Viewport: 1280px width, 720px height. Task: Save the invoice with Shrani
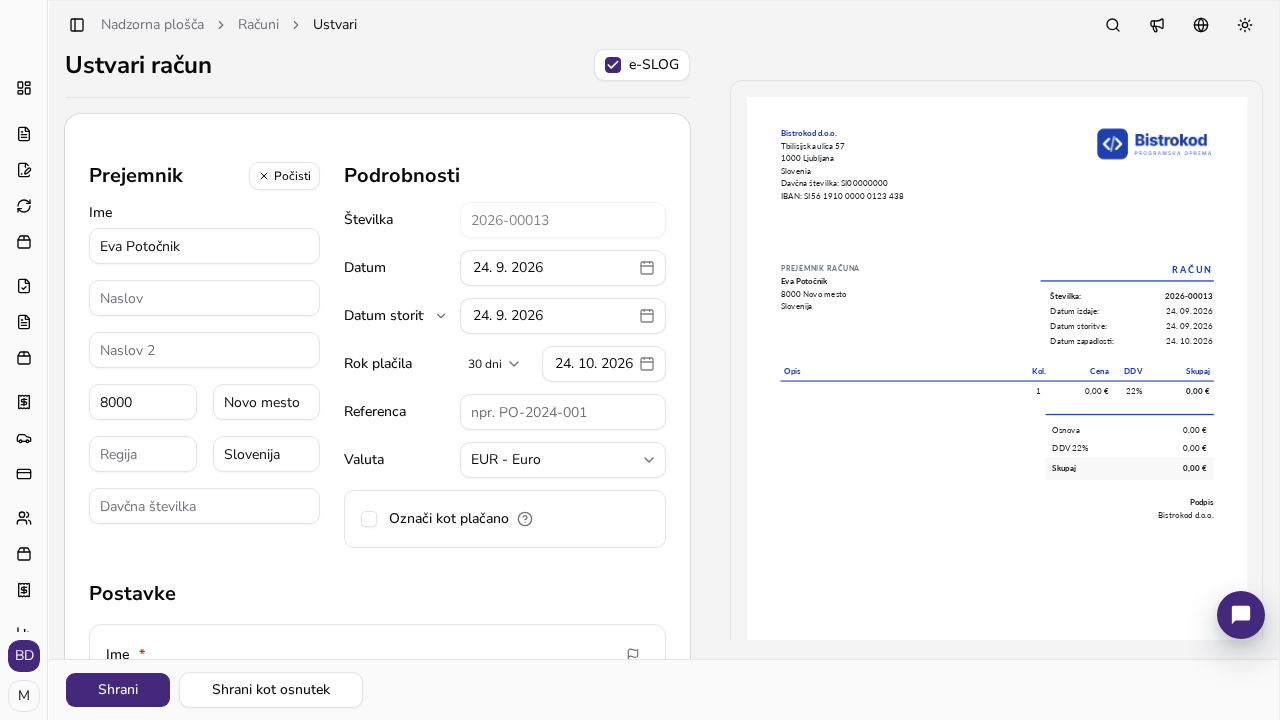point(118,690)
